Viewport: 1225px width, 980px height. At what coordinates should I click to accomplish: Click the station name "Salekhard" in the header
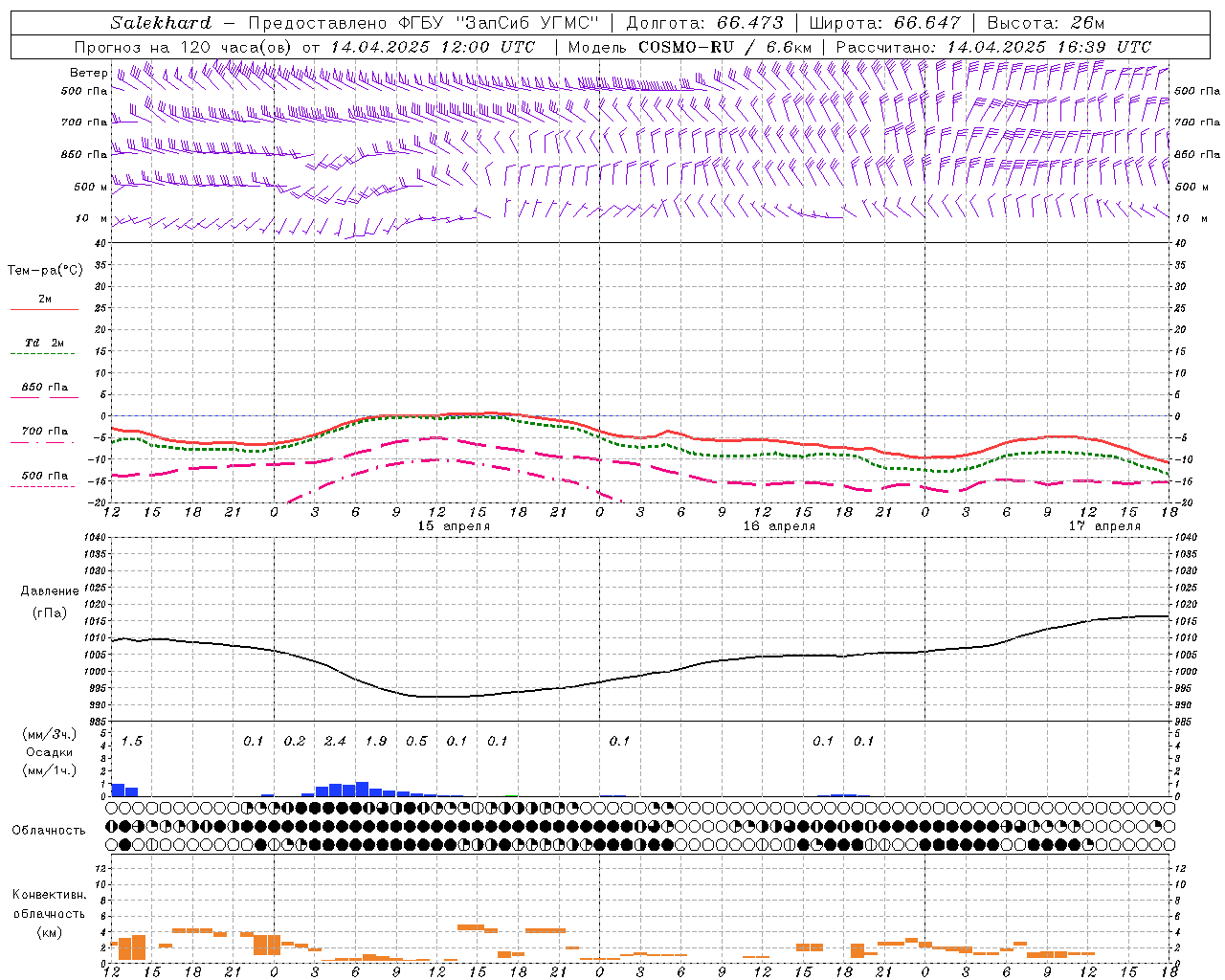pos(161,23)
